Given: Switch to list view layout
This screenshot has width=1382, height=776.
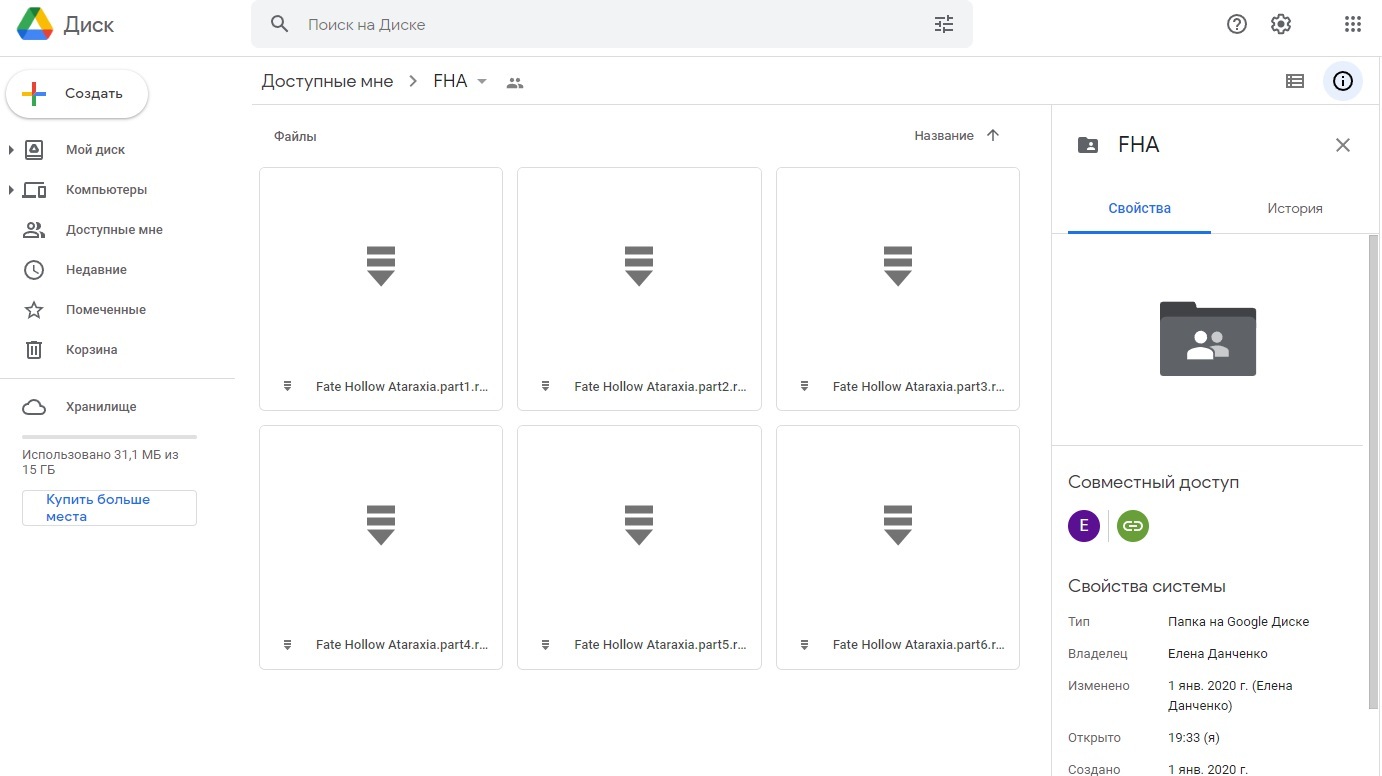Looking at the screenshot, I should [x=1295, y=82].
